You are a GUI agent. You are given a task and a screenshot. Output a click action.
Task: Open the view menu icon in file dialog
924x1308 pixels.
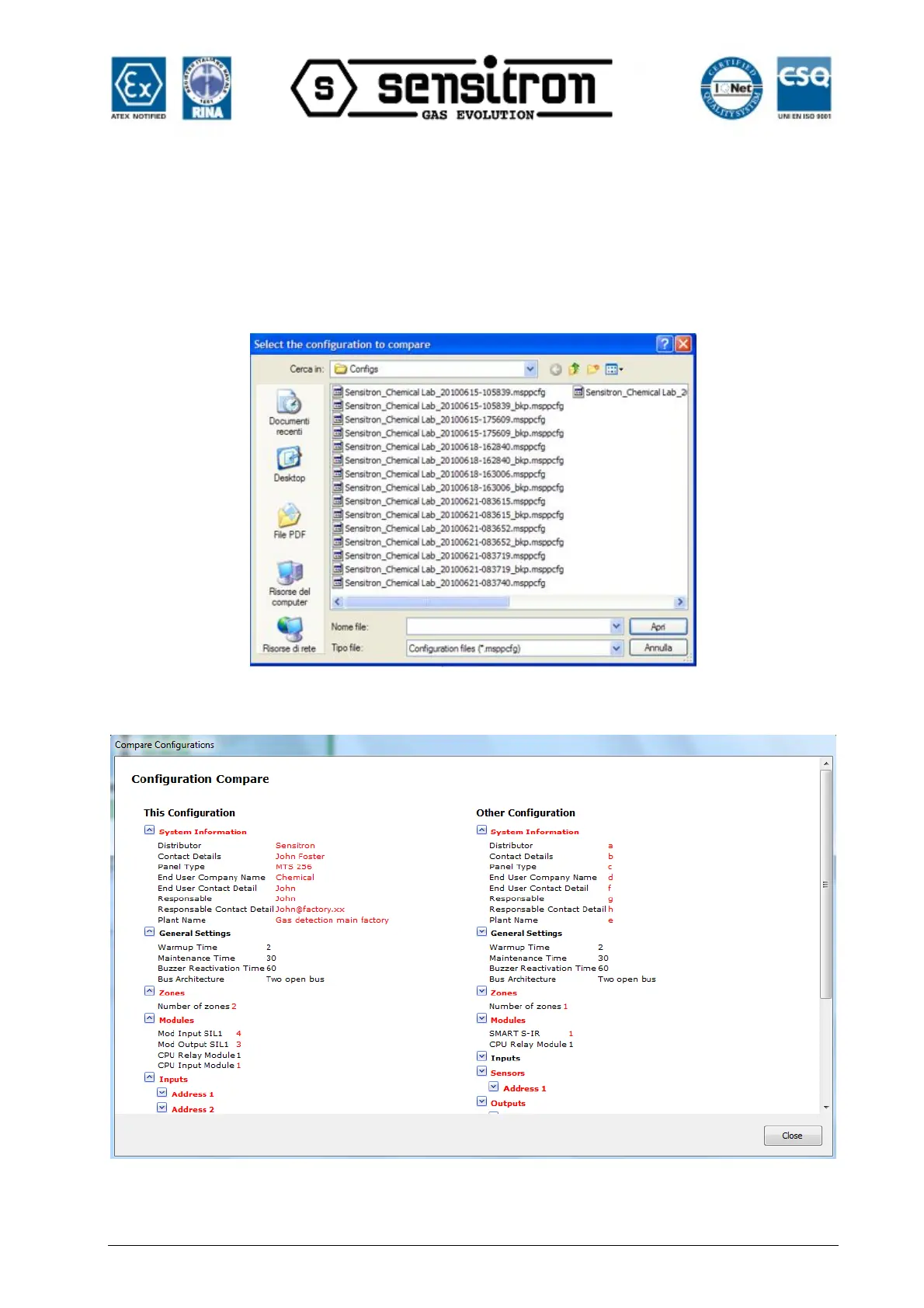tap(613, 369)
